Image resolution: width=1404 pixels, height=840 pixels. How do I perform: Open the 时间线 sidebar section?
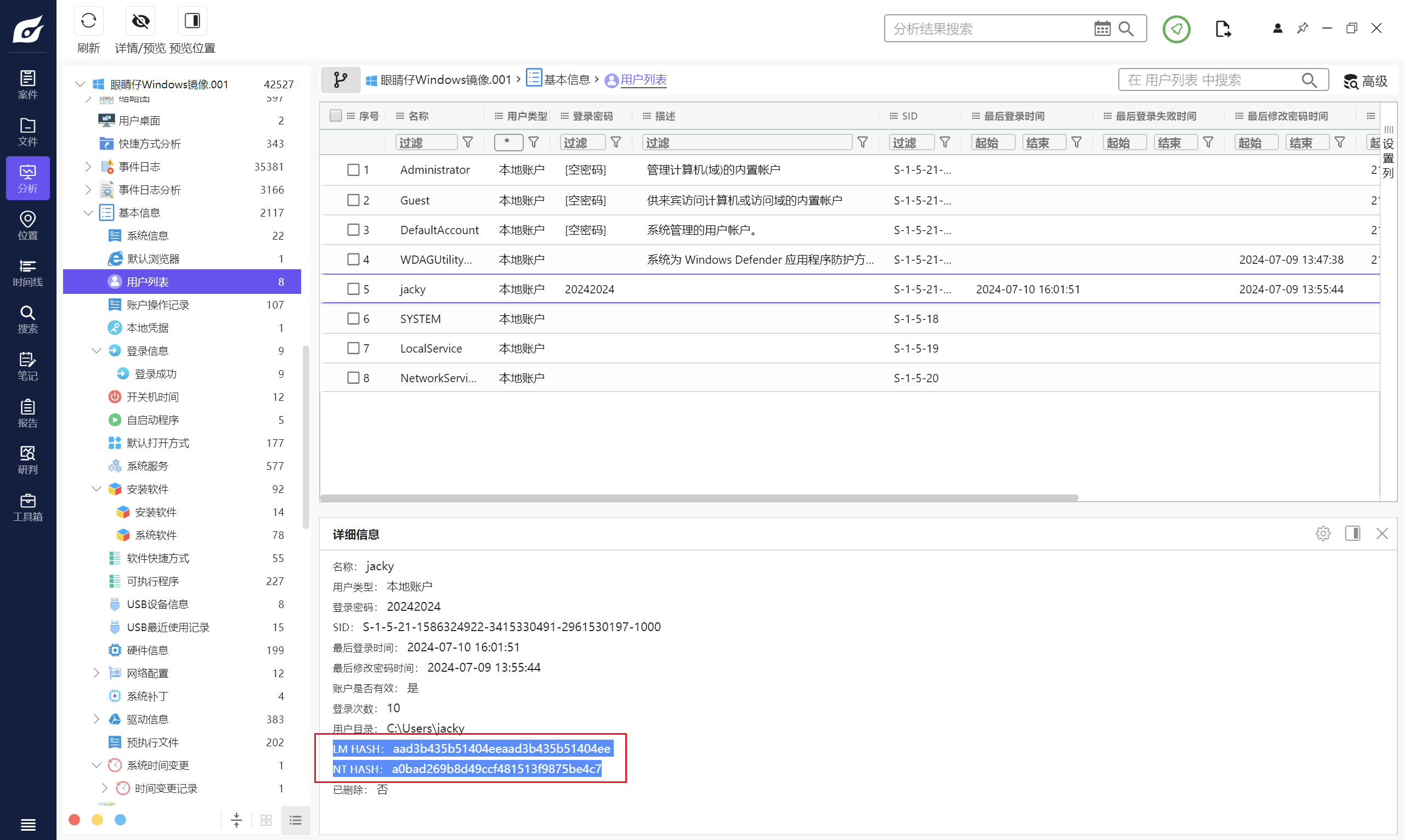pos(28,273)
